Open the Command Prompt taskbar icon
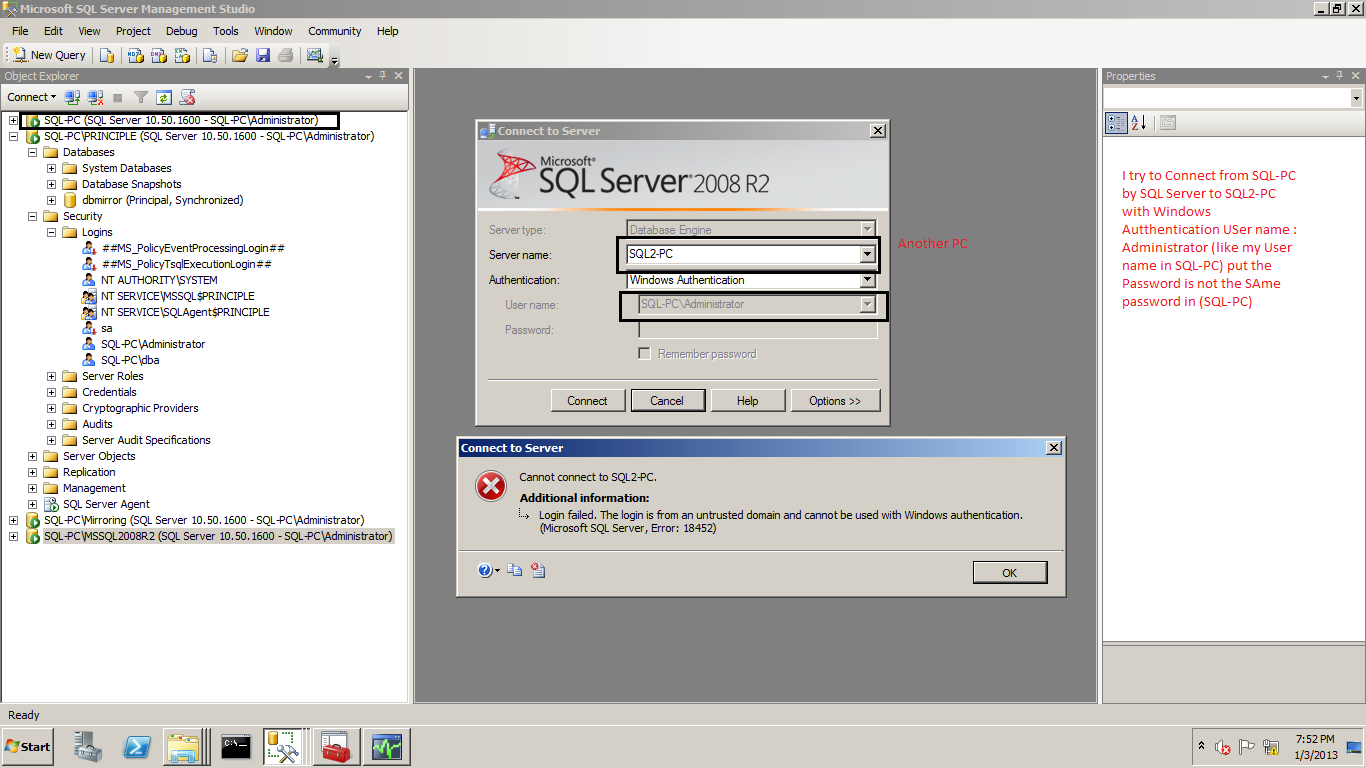 [x=236, y=747]
